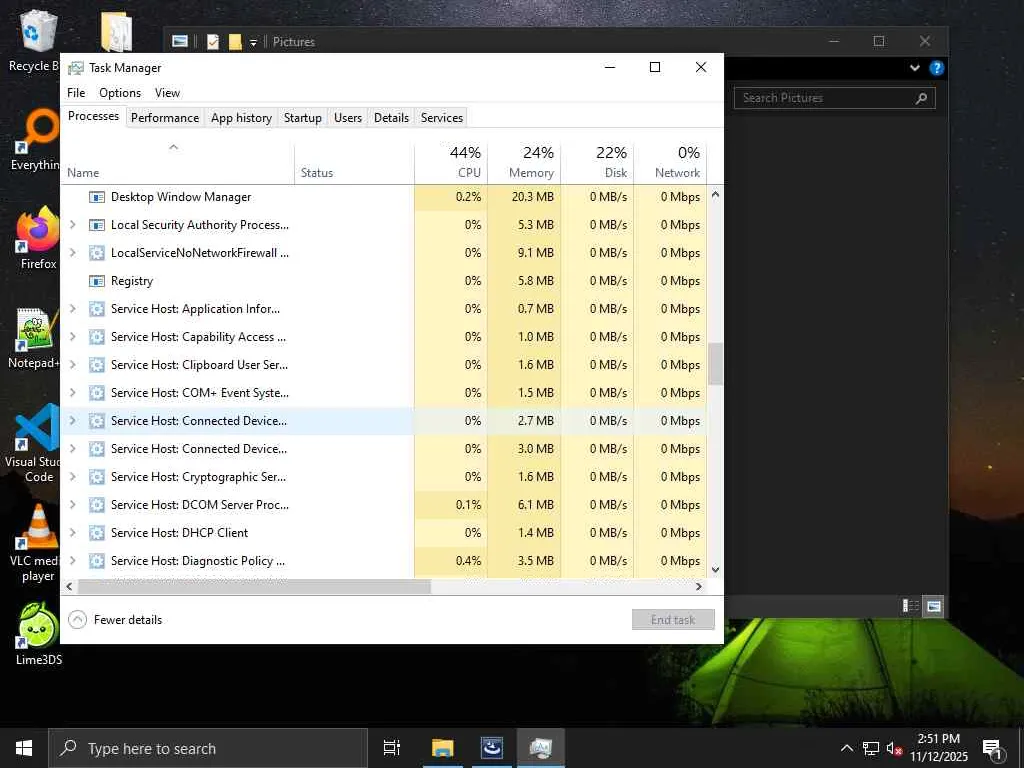Viewport: 1024px width, 768px height.
Task: Switch to the Startup tab
Action: [x=302, y=118]
